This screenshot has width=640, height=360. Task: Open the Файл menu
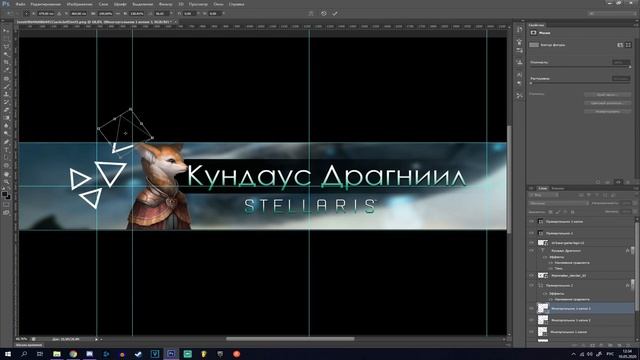pos(20,4)
